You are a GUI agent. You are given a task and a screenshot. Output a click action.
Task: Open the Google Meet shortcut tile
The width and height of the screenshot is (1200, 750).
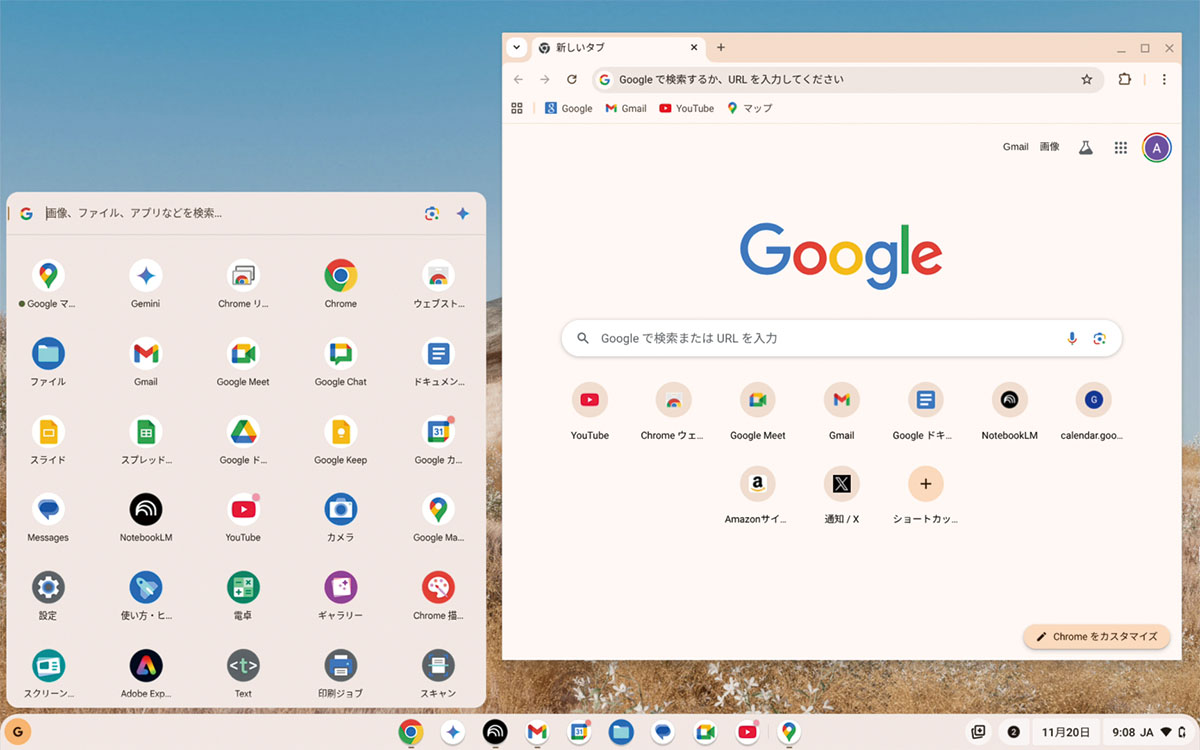click(x=758, y=411)
